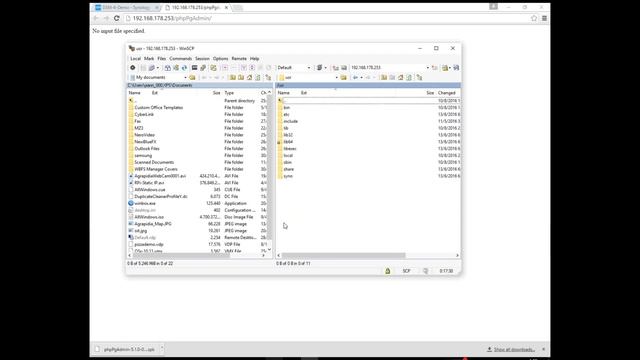Click the encryption lock status icon
Viewport: 640px width, 360px height.
pos(388,271)
